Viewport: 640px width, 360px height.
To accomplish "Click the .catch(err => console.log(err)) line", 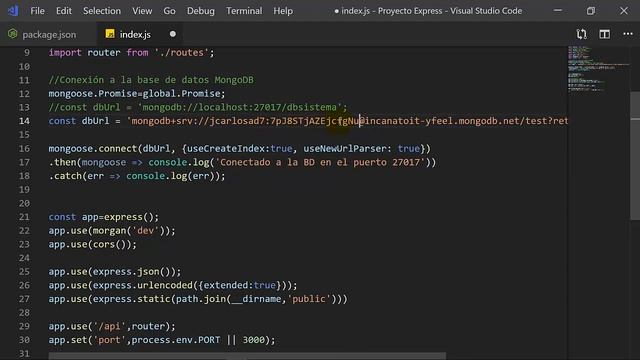I will tap(137, 176).
